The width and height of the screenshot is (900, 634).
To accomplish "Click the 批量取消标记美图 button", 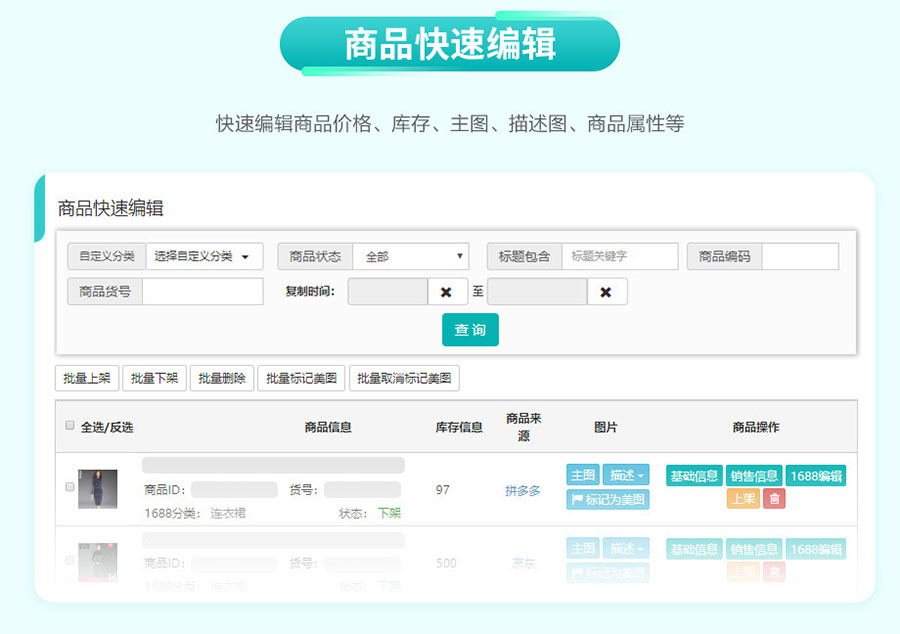I will (404, 379).
